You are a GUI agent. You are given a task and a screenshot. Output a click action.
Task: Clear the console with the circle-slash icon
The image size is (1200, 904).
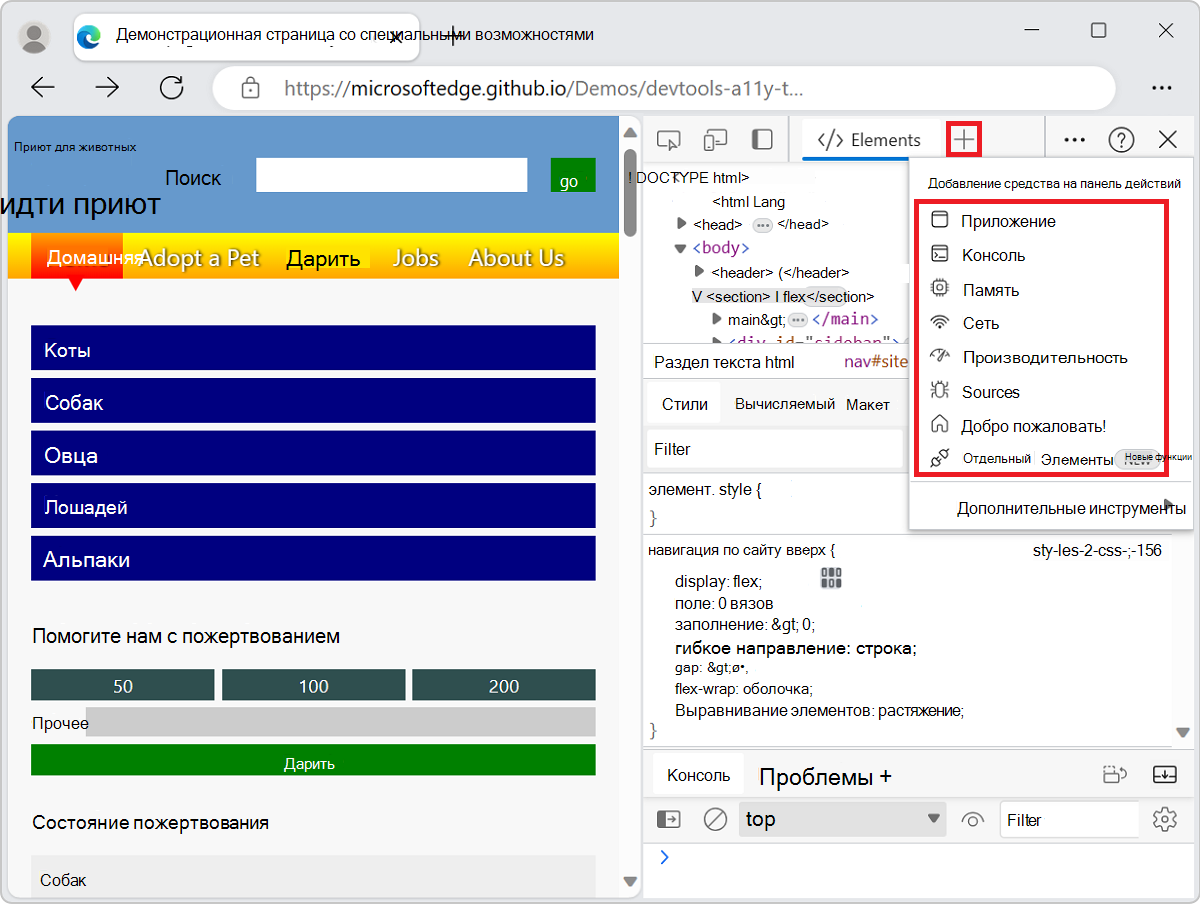715,819
